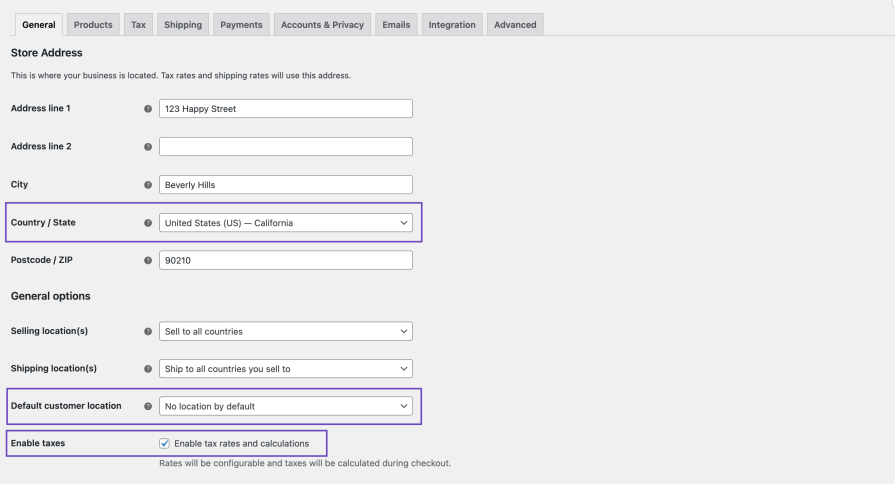
Task: Click help icon beside Address line 2
Action: click(148, 147)
